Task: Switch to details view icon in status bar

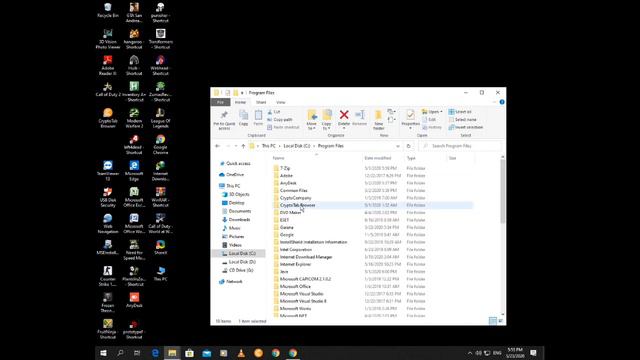Action: [493, 321]
